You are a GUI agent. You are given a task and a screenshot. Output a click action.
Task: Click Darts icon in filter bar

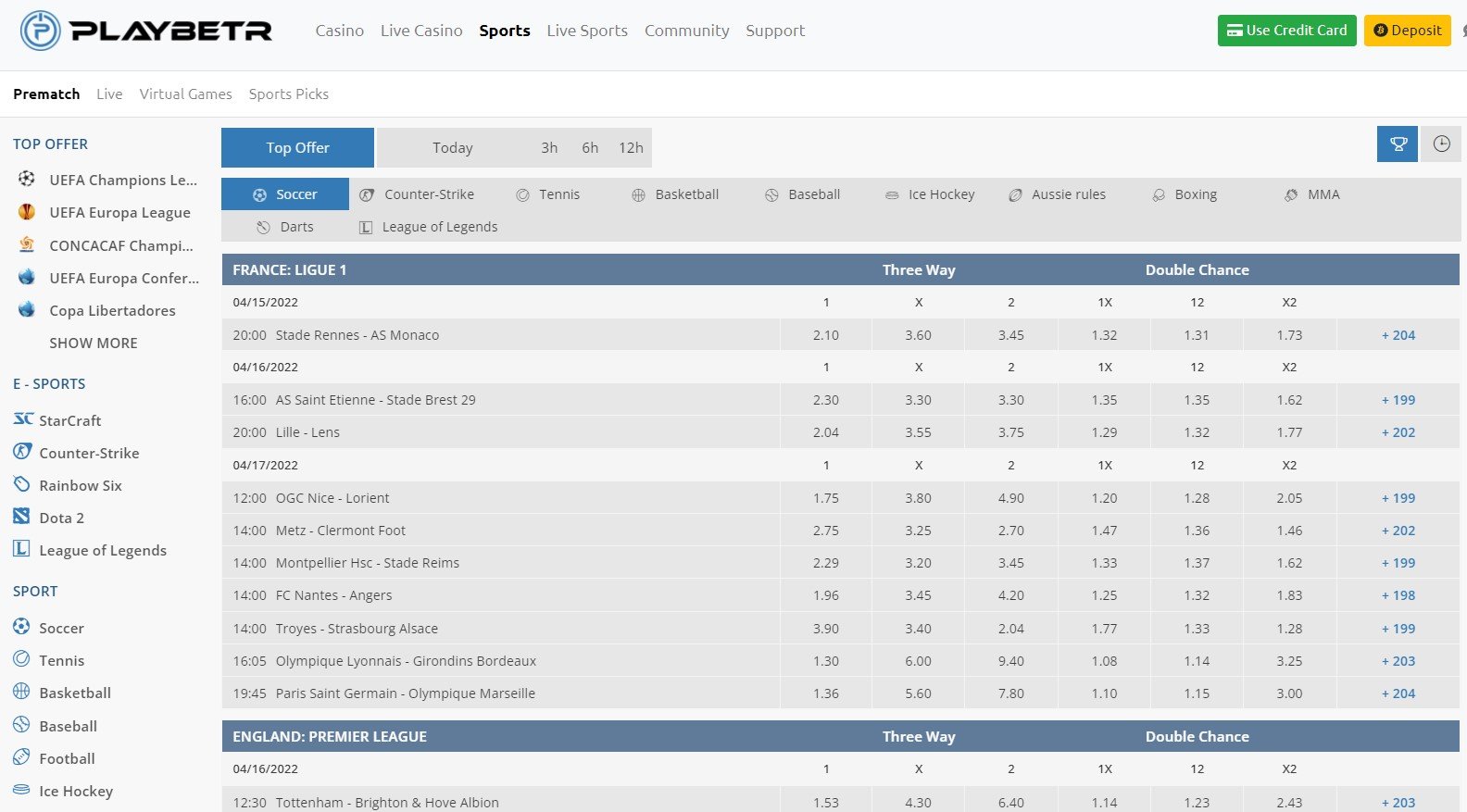pyautogui.click(x=263, y=227)
